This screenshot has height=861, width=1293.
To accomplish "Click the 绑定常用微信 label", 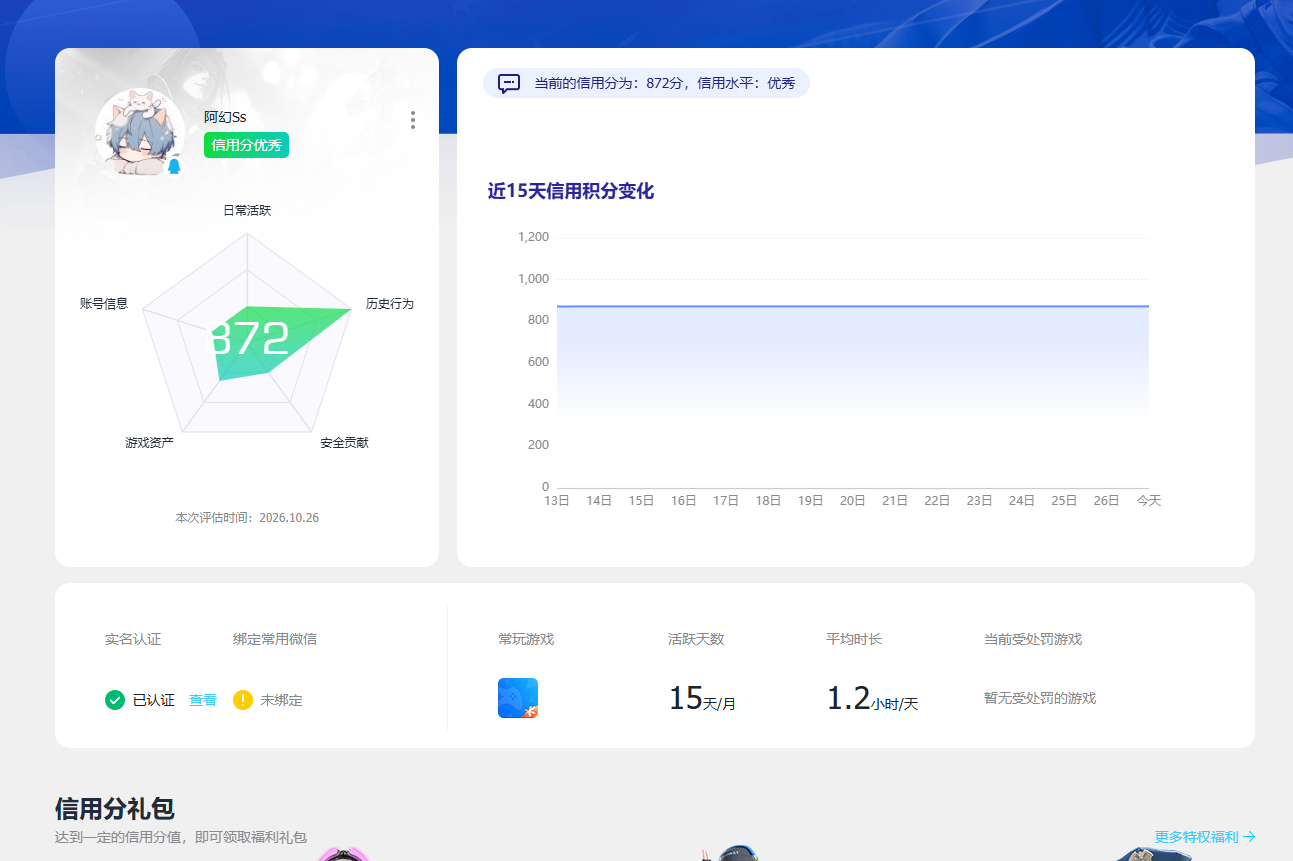I will pyautogui.click(x=275, y=639).
